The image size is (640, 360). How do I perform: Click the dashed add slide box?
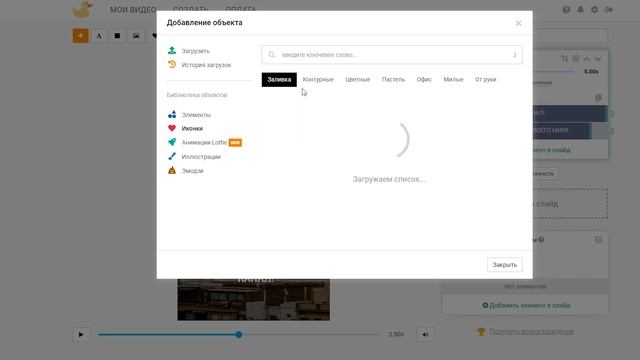pos(570,204)
